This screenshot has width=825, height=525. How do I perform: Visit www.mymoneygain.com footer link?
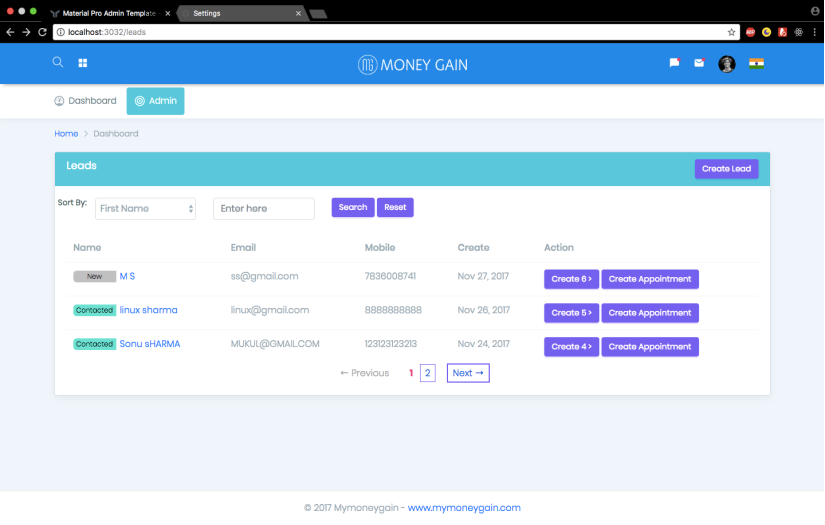click(464, 508)
